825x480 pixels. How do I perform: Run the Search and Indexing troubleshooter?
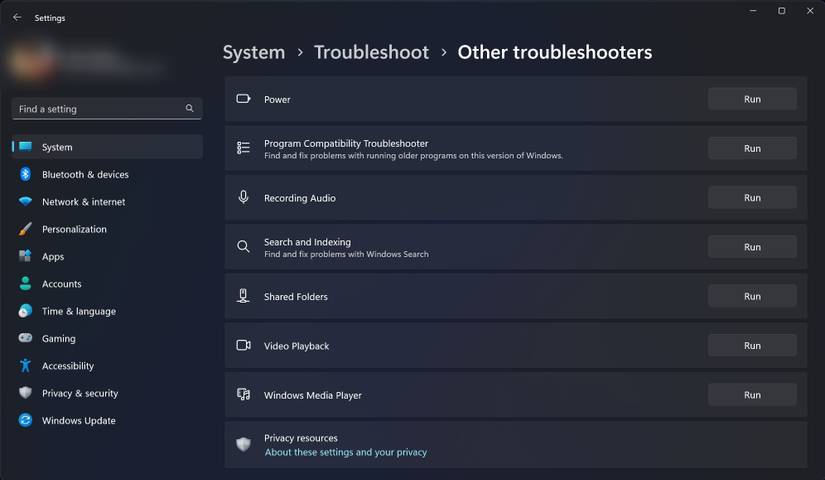pyautogui.click(x=752, y=247)
